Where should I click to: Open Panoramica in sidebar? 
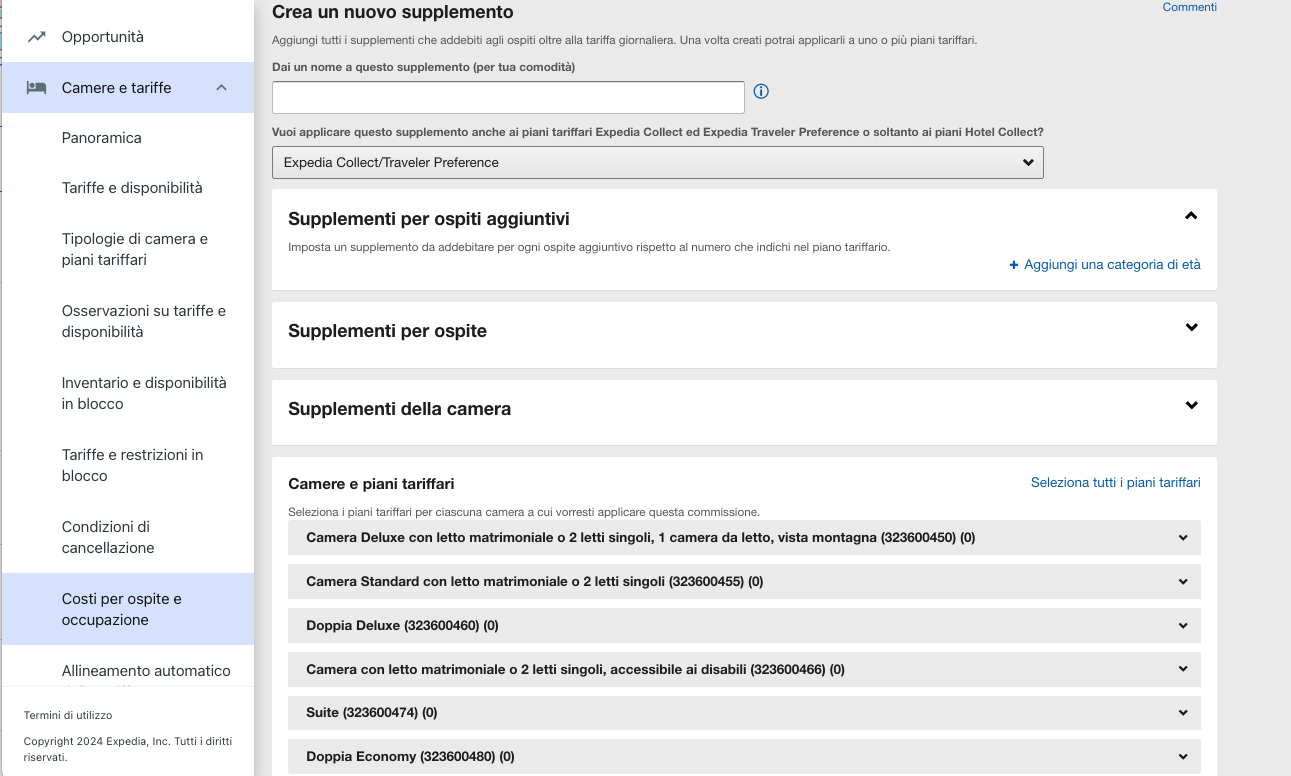102,138
